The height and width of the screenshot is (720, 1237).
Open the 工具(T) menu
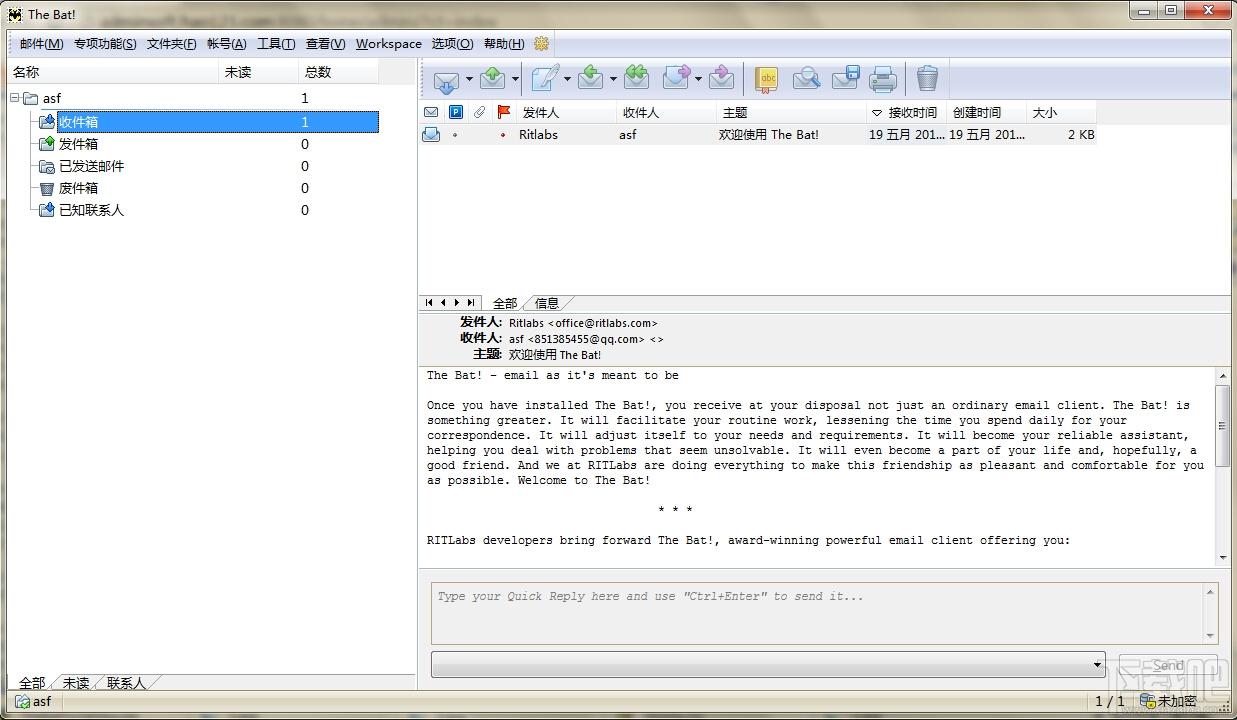(x=276, y=43)
